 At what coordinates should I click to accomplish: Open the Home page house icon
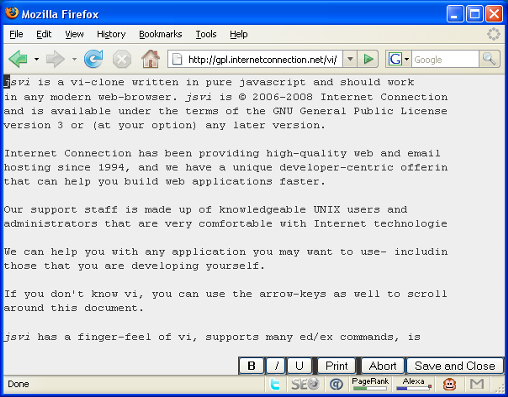151,59
